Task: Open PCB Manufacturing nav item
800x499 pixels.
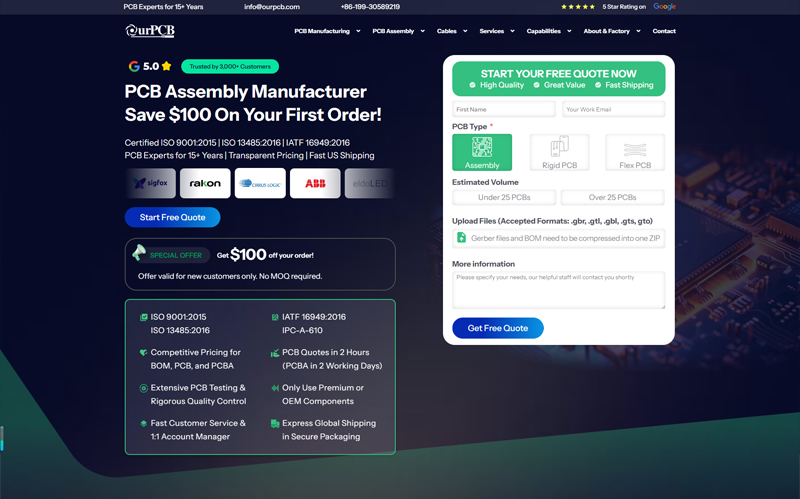Action: pos(322,31)
